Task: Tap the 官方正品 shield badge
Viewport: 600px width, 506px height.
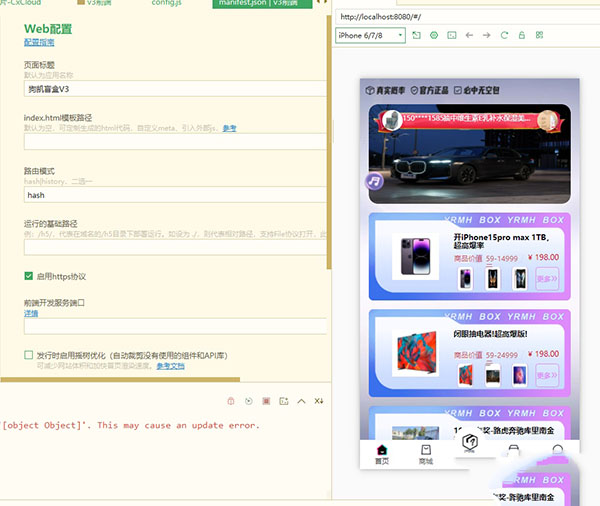Action: pos(429,90)
